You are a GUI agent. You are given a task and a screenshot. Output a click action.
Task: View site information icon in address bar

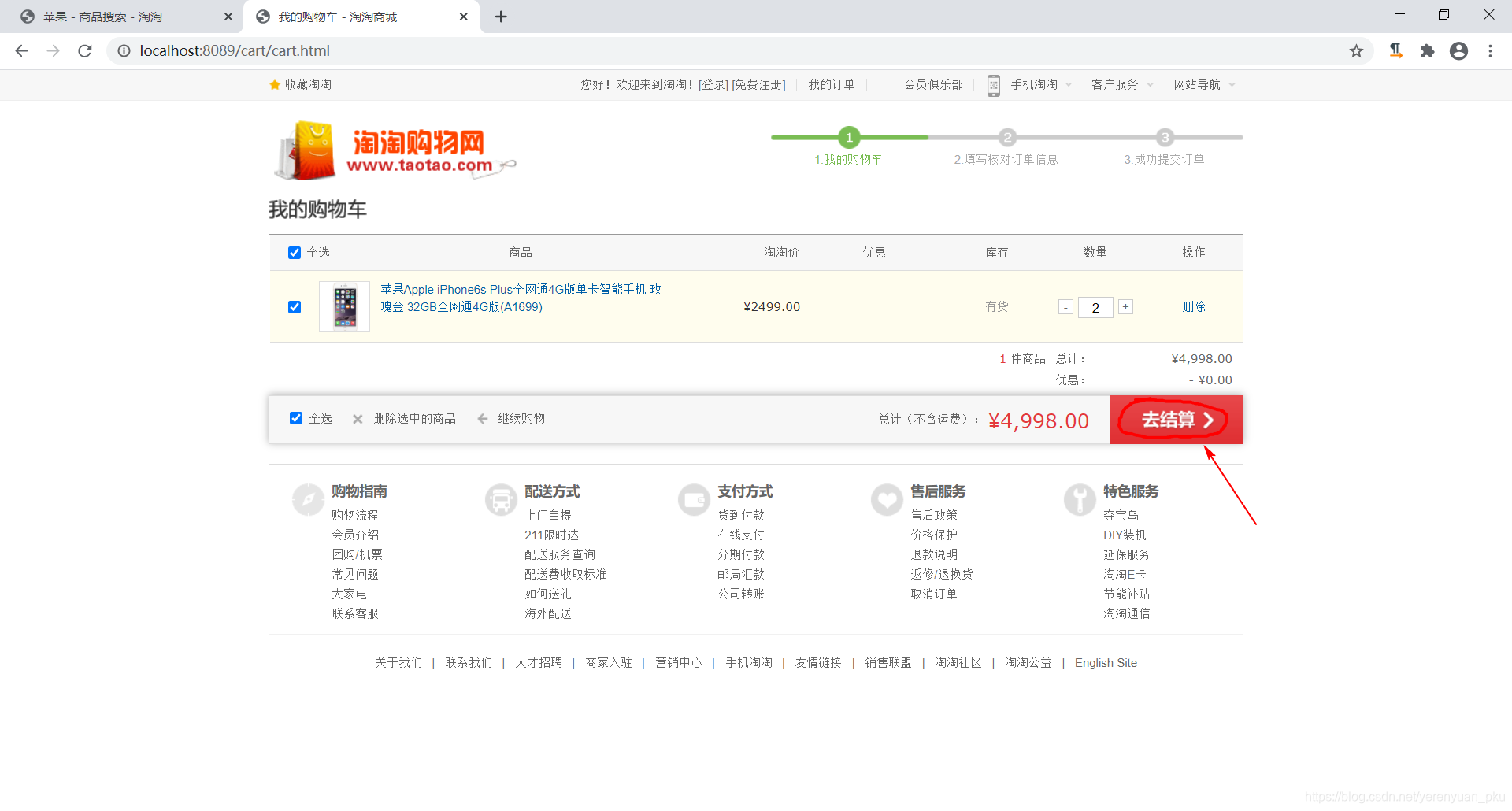[x=124, y=51]
